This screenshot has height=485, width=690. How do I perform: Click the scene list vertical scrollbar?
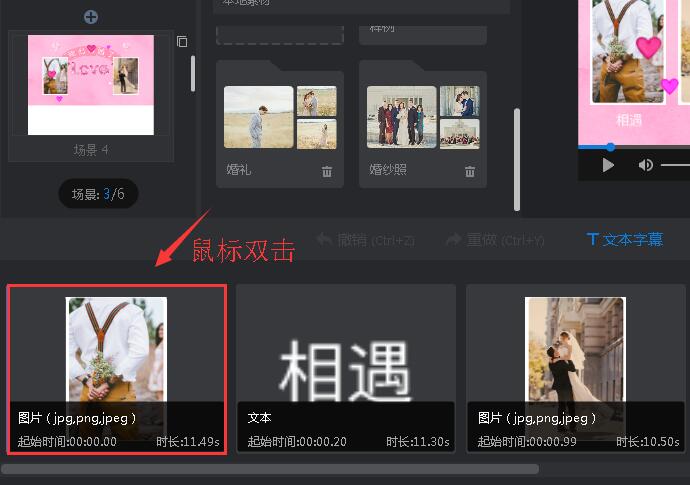193,73
